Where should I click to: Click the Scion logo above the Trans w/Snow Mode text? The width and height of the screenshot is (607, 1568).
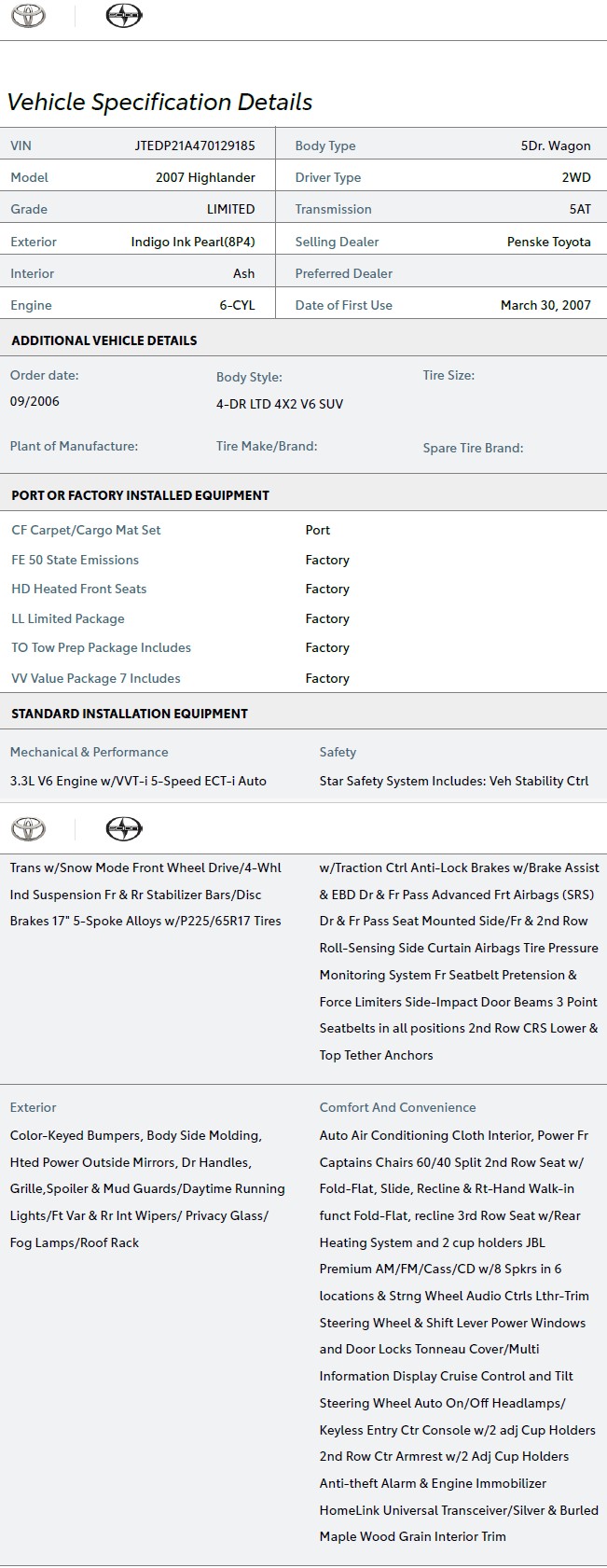pos(123,828)
